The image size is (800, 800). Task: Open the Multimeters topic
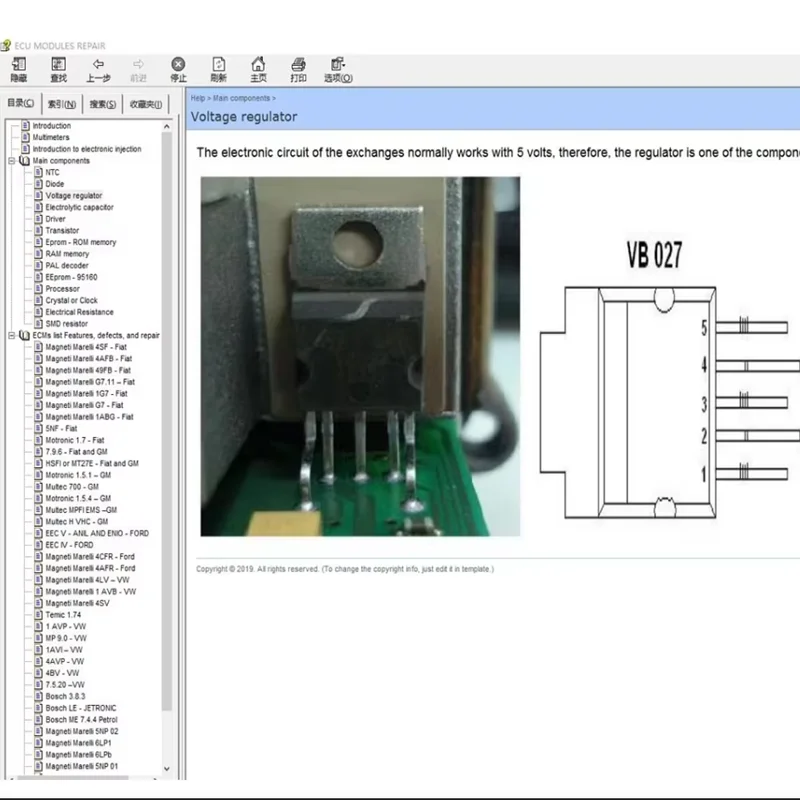[x=51, y=137]
